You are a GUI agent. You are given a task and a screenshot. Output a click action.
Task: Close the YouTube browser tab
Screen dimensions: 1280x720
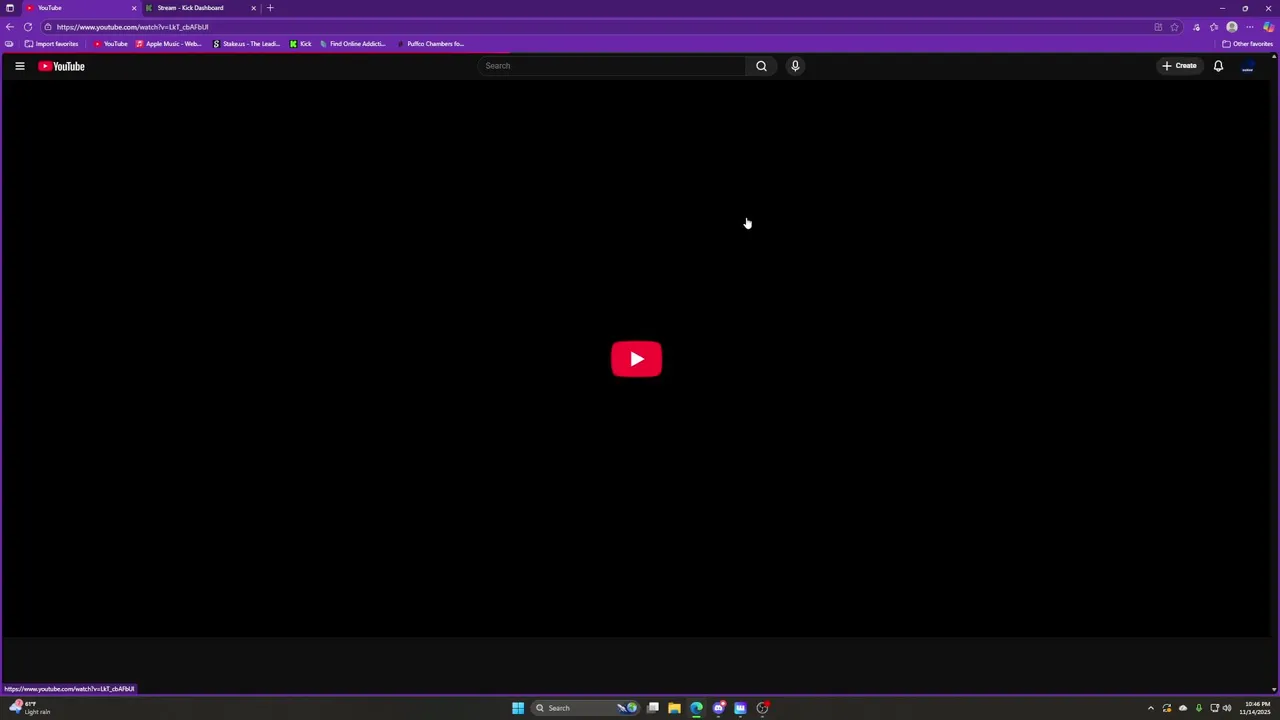134,8
